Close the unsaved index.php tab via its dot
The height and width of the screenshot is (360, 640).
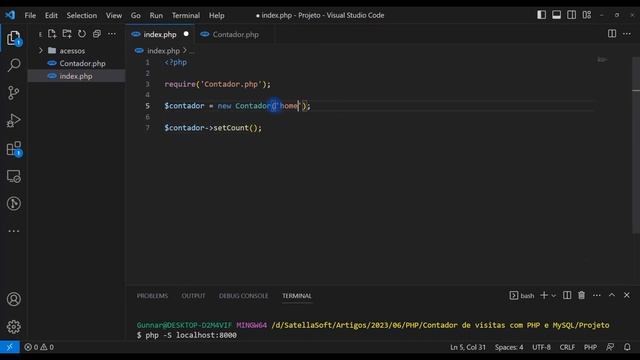pos(186,34)
